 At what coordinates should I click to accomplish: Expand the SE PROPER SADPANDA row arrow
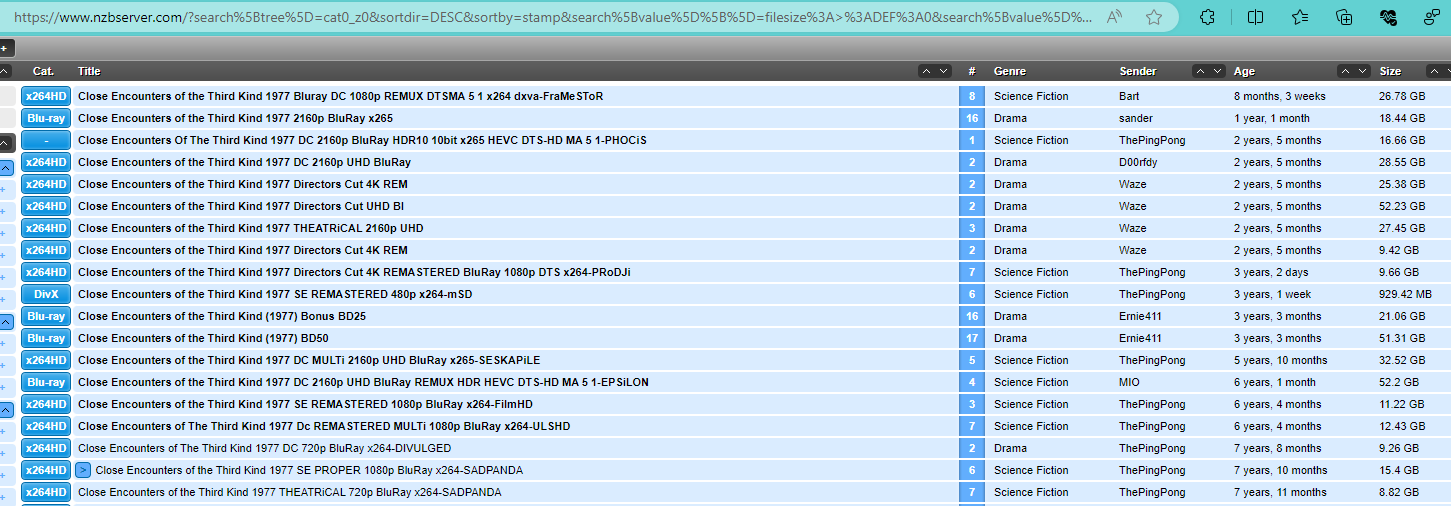(84, 470)
